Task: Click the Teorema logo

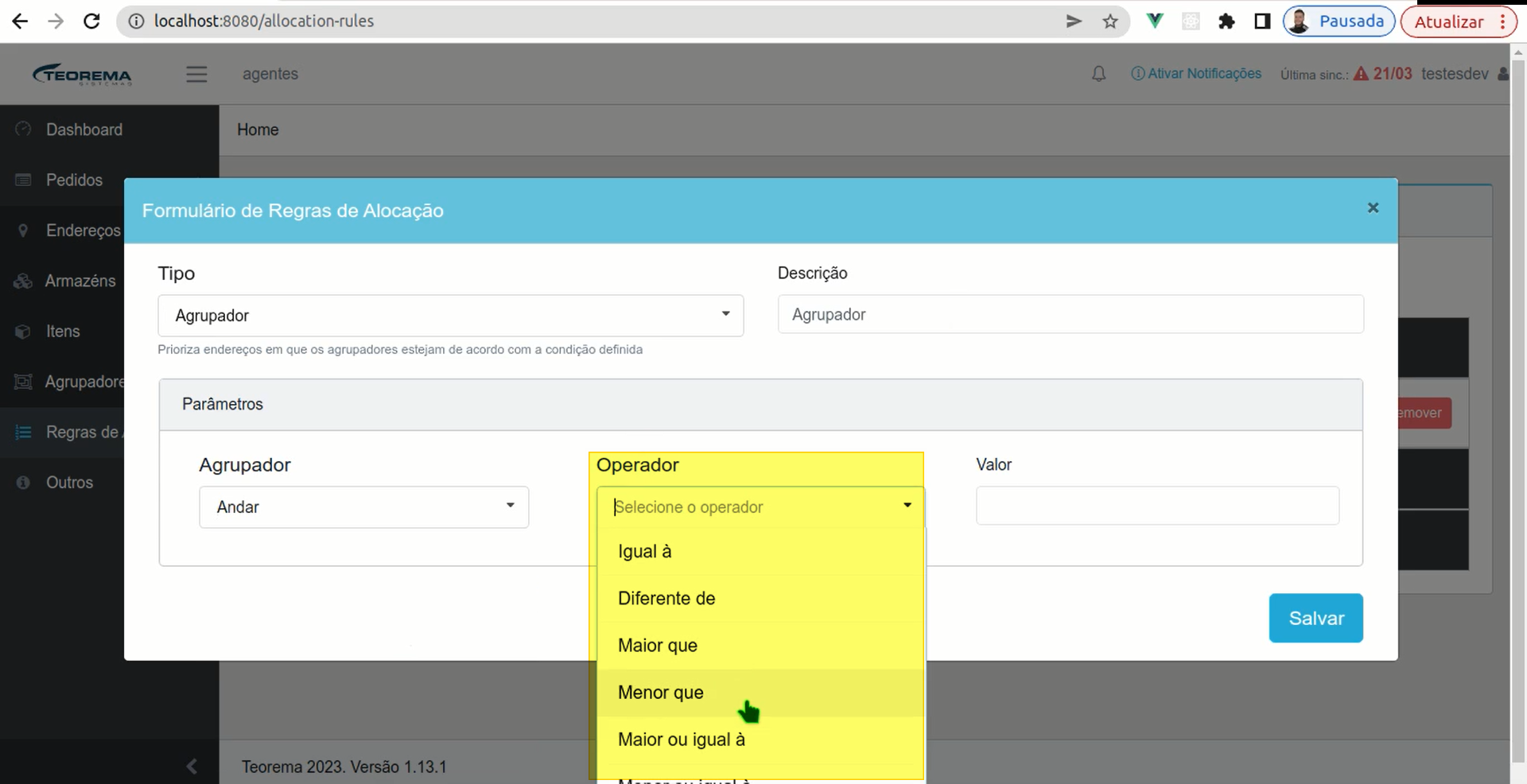Action: [82, 74]
